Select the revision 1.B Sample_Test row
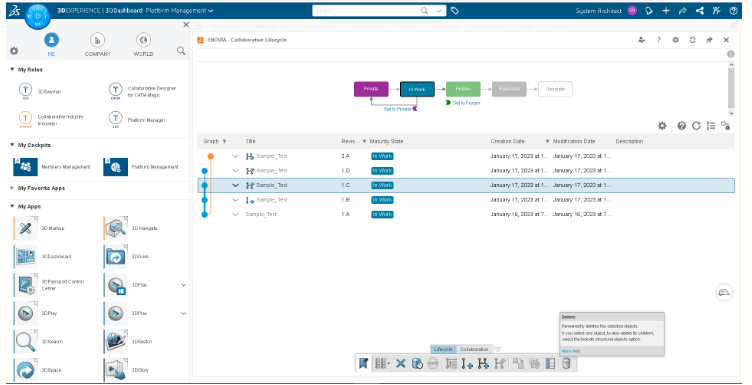Screen dimensions: 752x385 click(x=466, y=200)
